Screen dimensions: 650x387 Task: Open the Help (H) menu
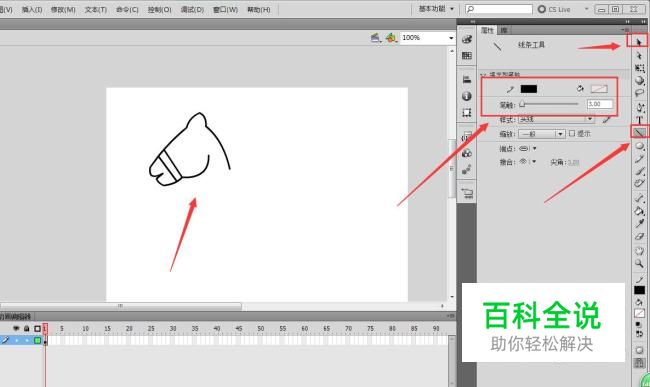pyautogui.click(x=259, y=10)
